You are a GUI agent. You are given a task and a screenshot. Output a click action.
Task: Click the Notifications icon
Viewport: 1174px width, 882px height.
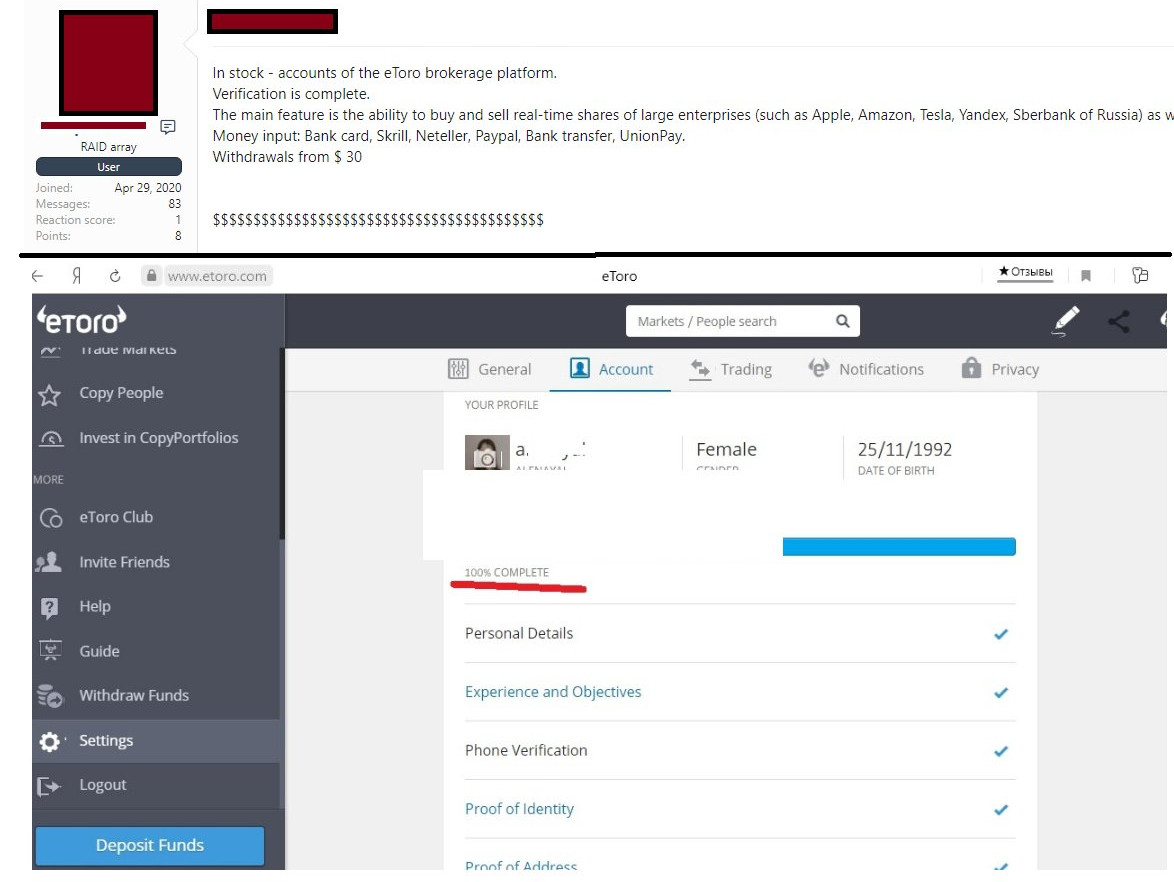(x=818, y=368)
